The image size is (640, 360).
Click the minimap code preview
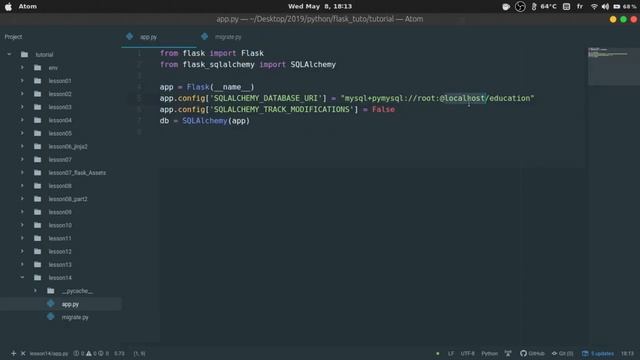613,66
